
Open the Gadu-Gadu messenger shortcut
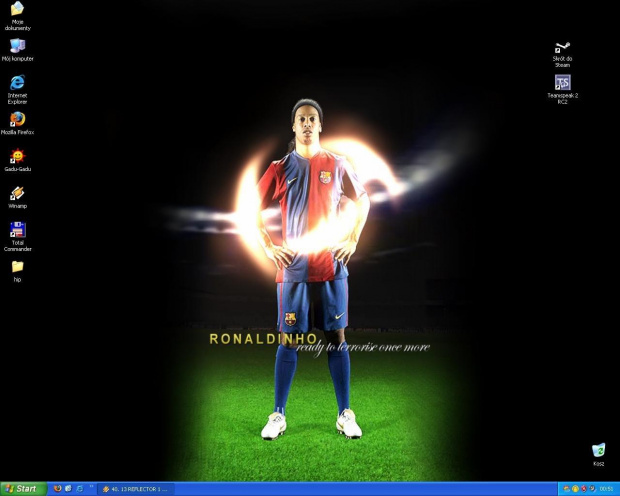(17, 160)
